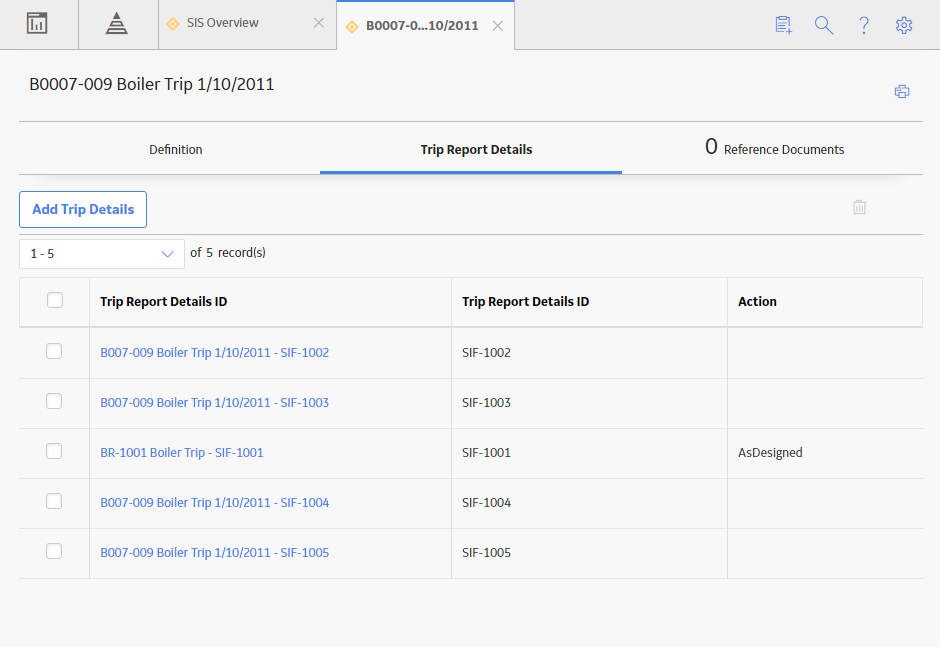The height and width of the screenshot is (647, 940).
Task: Open the BR-1001 Boiler Trip - SIF-1001 link
Action: [182, 453]
